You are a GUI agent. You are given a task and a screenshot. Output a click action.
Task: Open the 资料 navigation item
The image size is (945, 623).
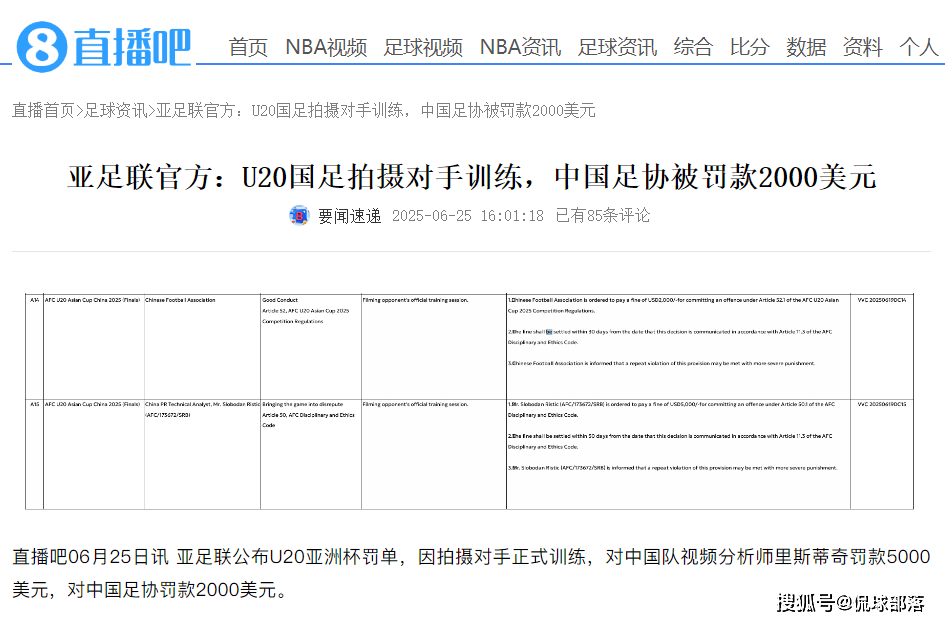862,47
